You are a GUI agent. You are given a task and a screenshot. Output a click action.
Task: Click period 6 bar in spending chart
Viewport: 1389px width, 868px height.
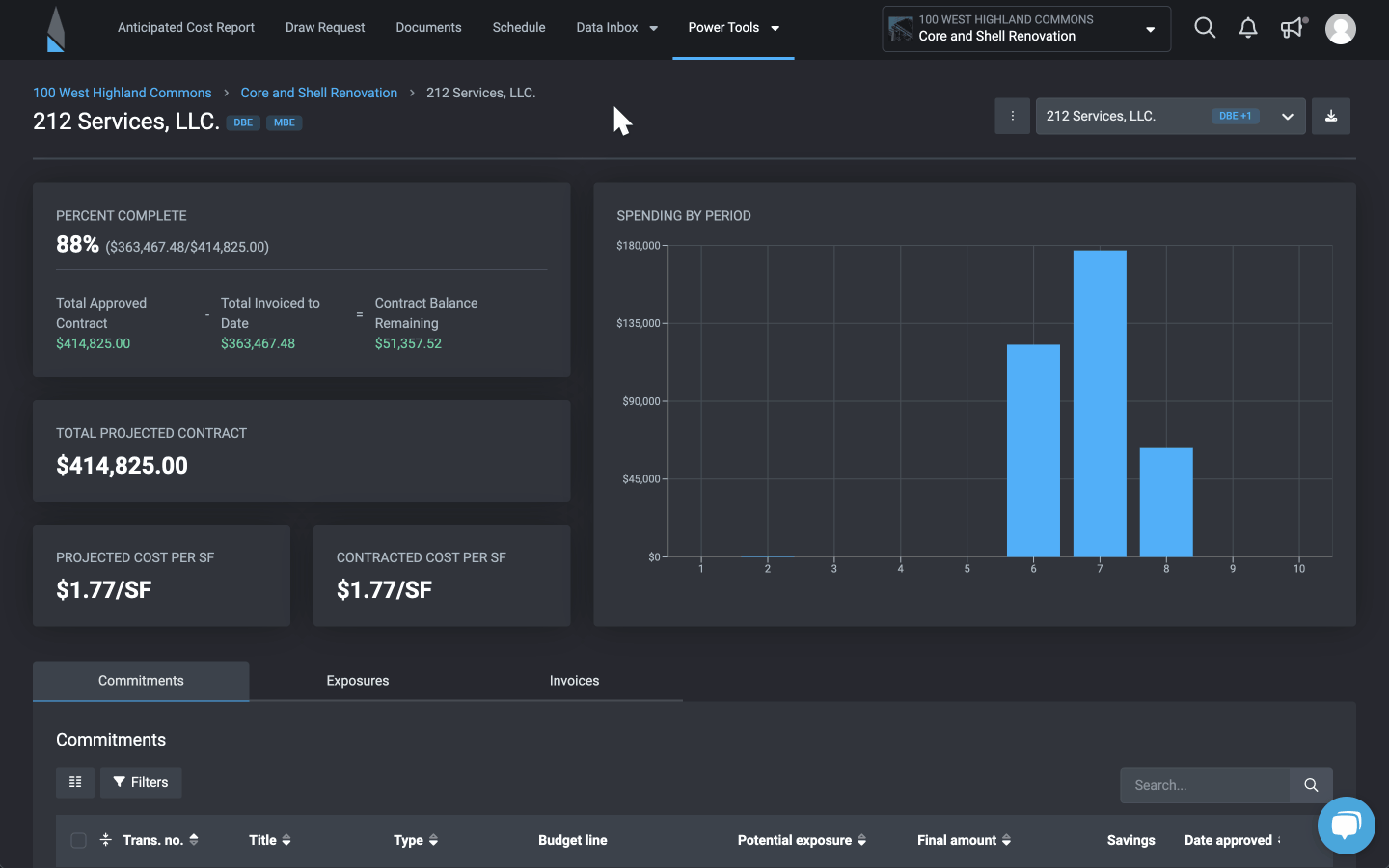pyautogui.click(x=1033, y=450)
